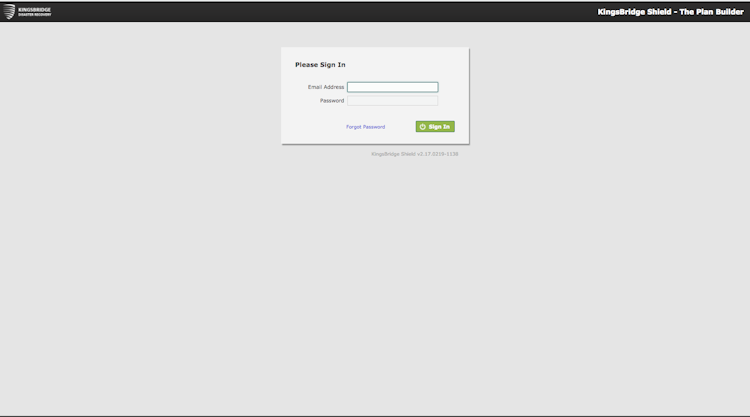Screen dimensions: 750x417
Task: Click the KingsBridge Disaster Recovery logo
Action: (27, 11)
